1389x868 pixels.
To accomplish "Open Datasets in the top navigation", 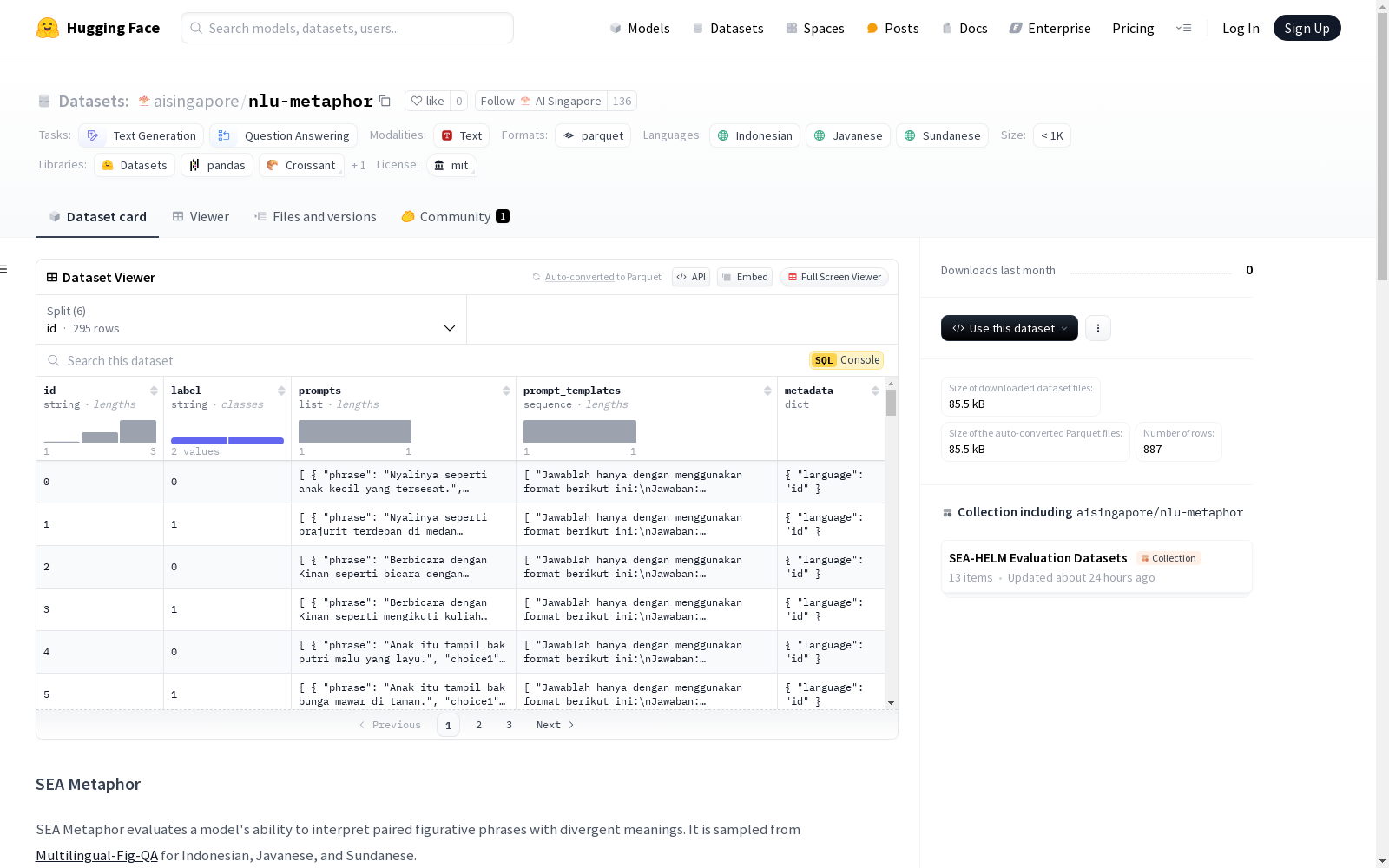I will point(727,28).
